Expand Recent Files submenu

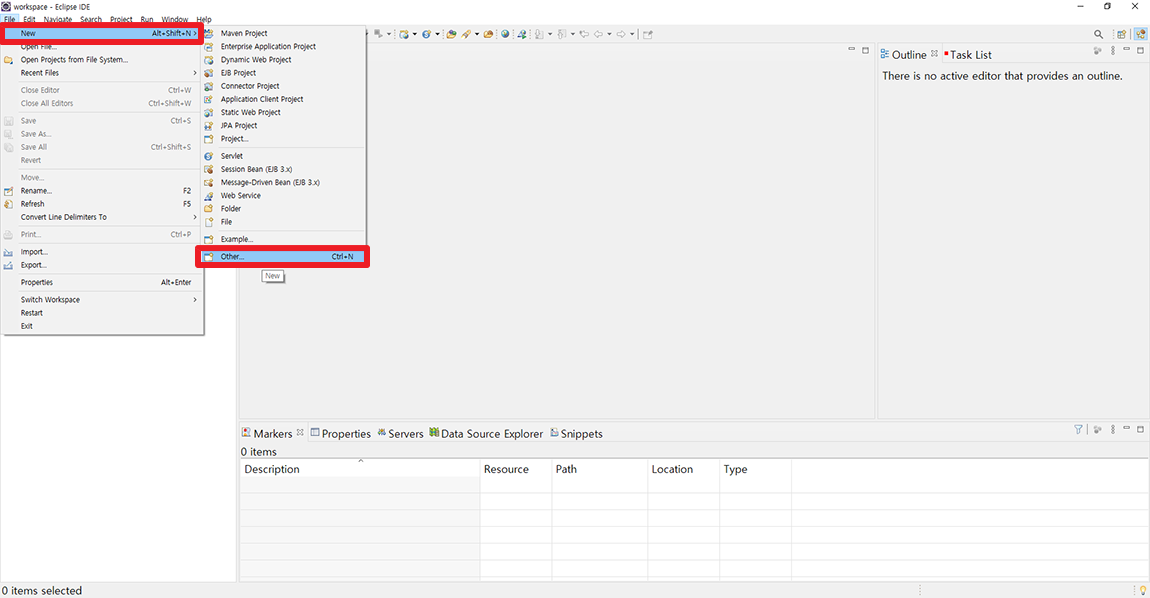pyautogui.click(x=102, y=73)
